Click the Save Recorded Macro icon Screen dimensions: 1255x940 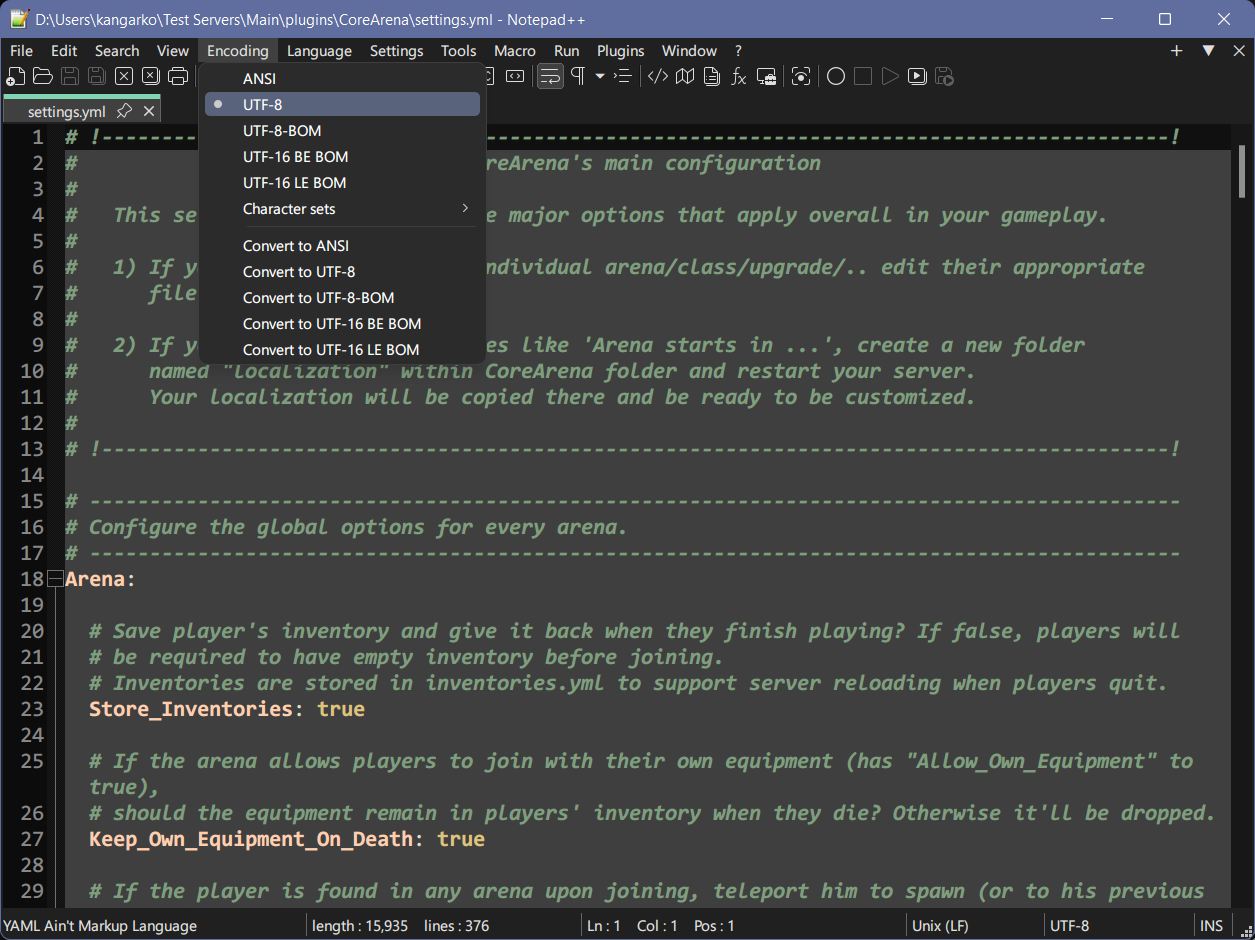(x=944, y=76)
